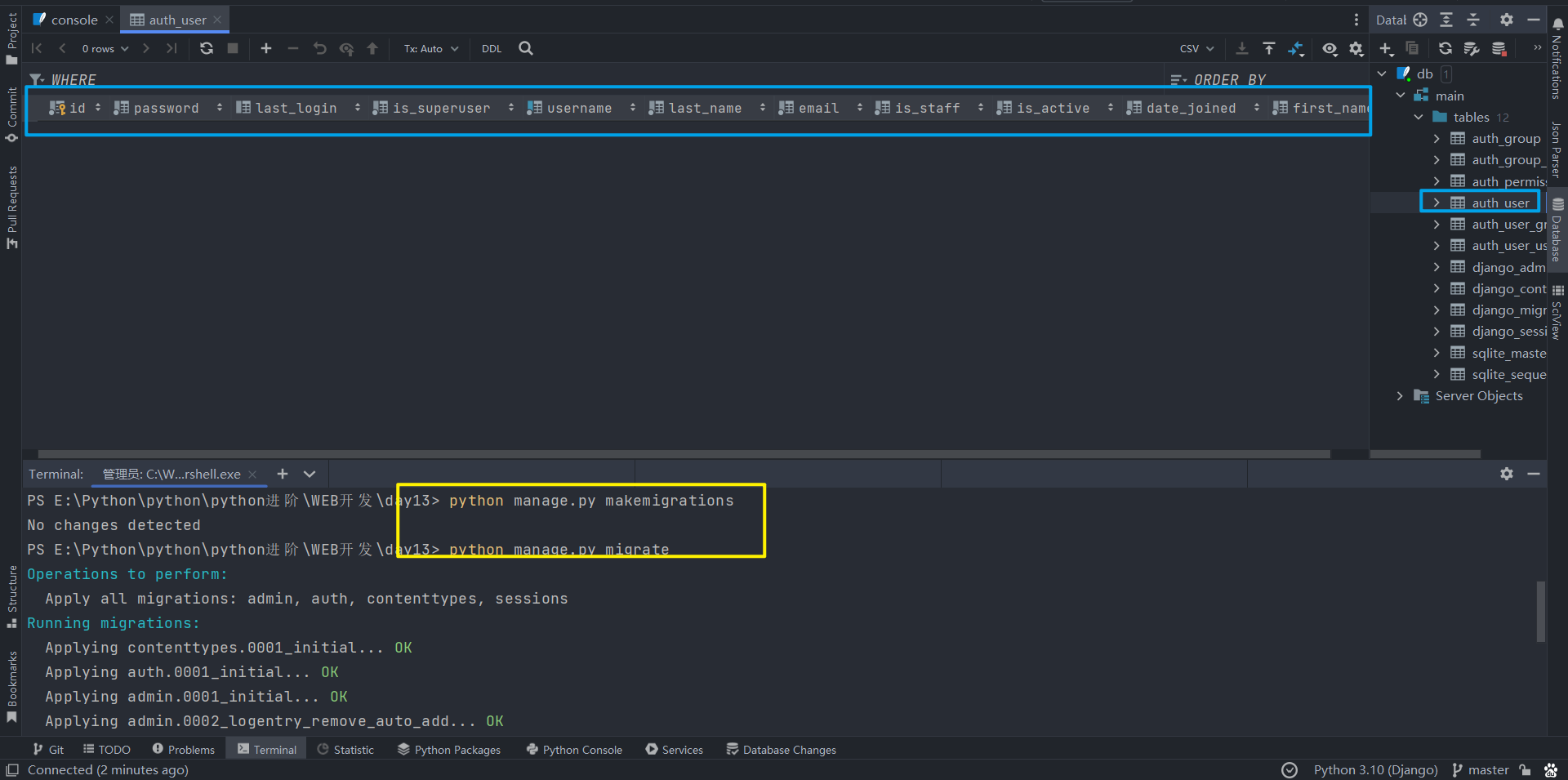1568x780 pixels.
Task: Open the Commit tool window
Action: click(x=11, y=114)
